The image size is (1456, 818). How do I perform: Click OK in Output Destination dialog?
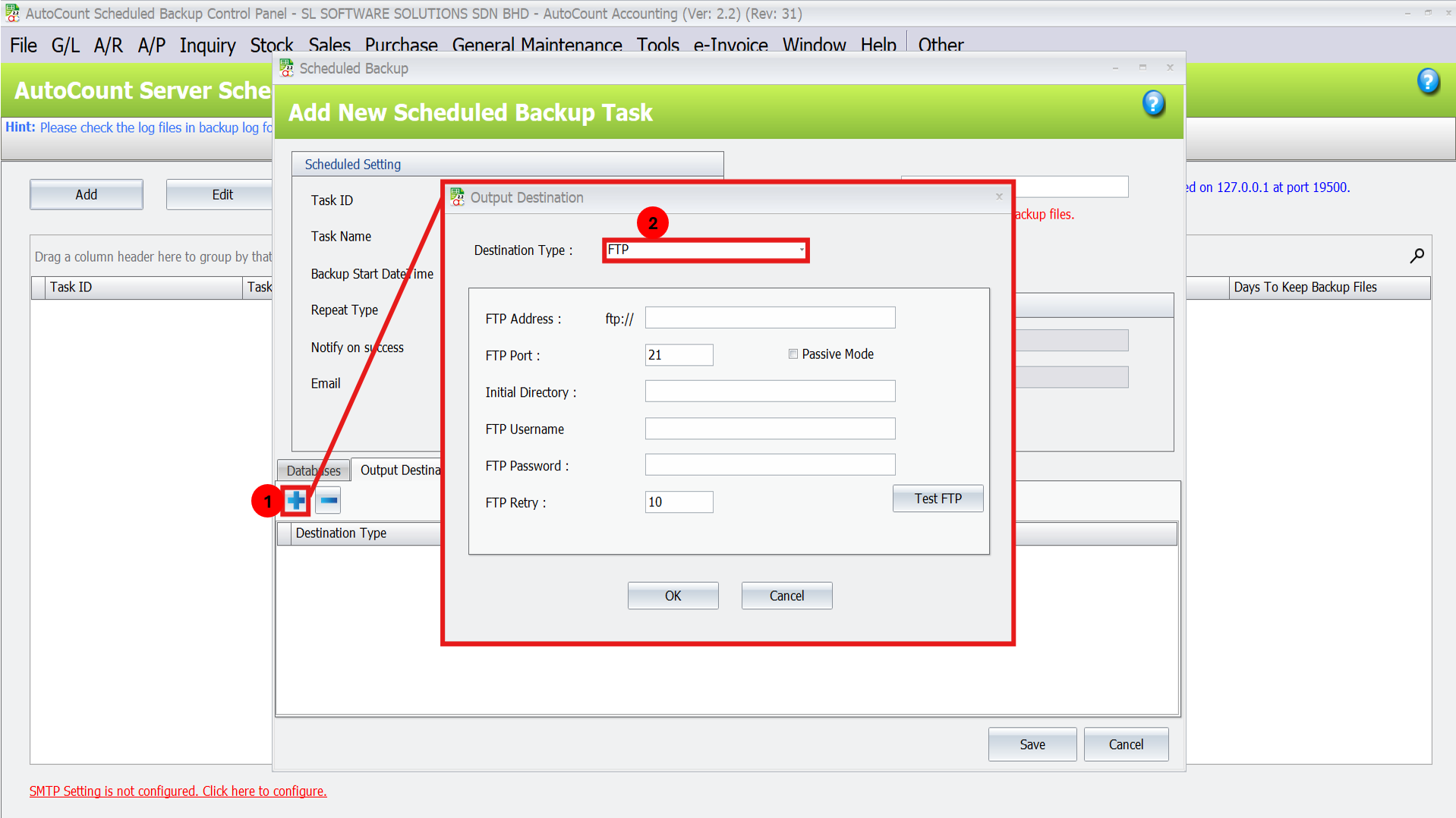673,596
